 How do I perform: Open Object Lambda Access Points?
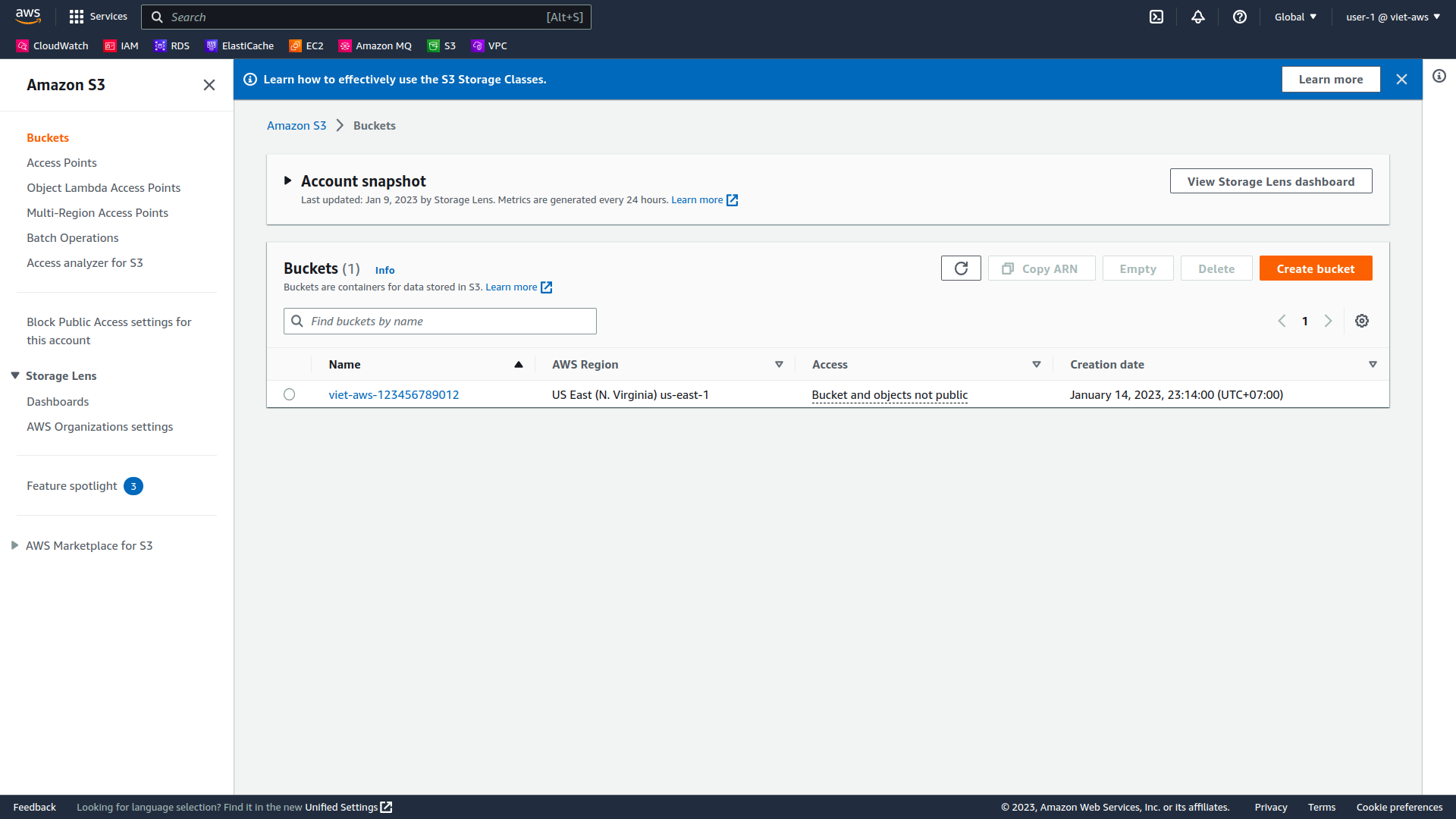pyautogui.click(x=103, y=188)
